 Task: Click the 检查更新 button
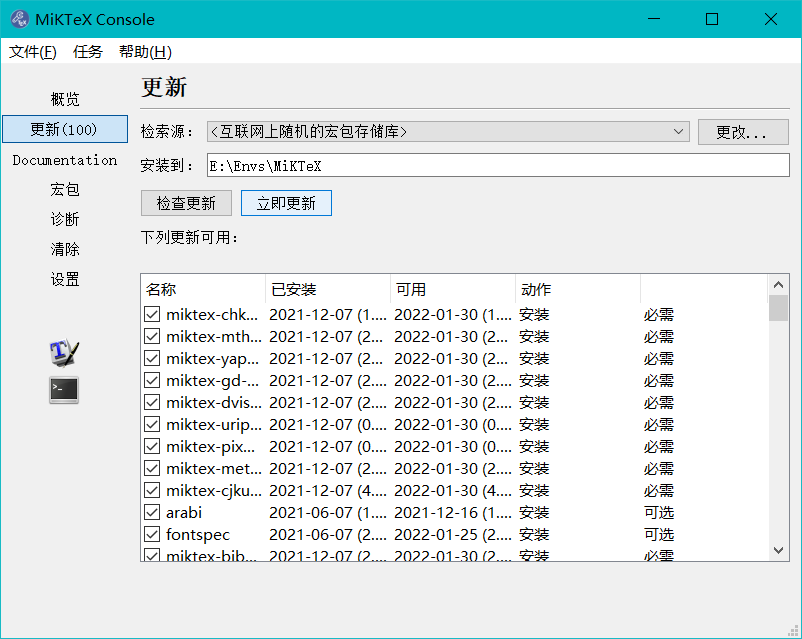tap(186, 202)
